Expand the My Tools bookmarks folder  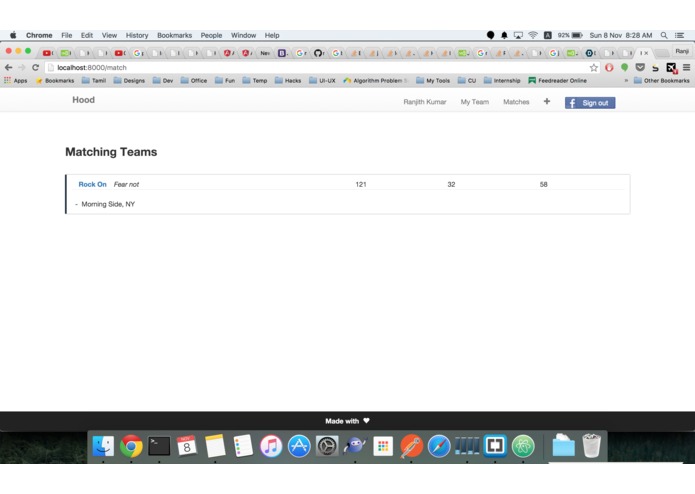pos(433,80)
